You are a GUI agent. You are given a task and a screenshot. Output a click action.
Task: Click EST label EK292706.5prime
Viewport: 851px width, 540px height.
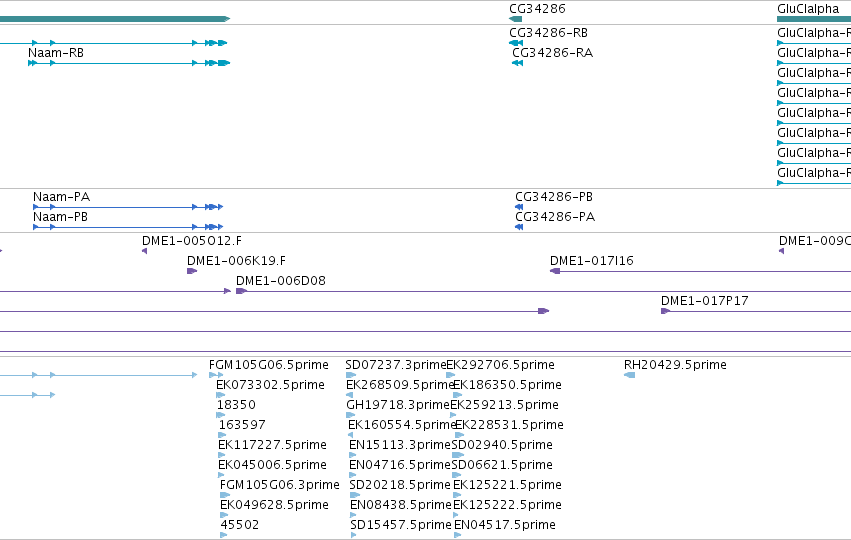500,365
